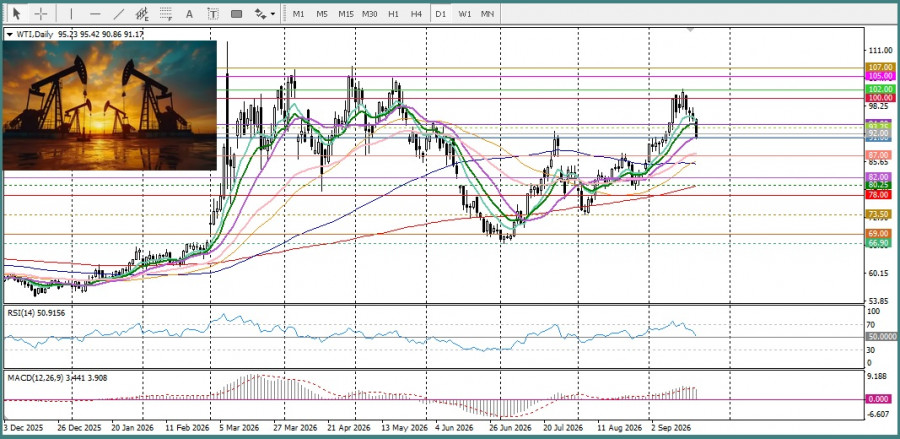The image size is (900, 439).
Task: Switch to the MN monthly timeframe
Action: (x=487, y=13)
